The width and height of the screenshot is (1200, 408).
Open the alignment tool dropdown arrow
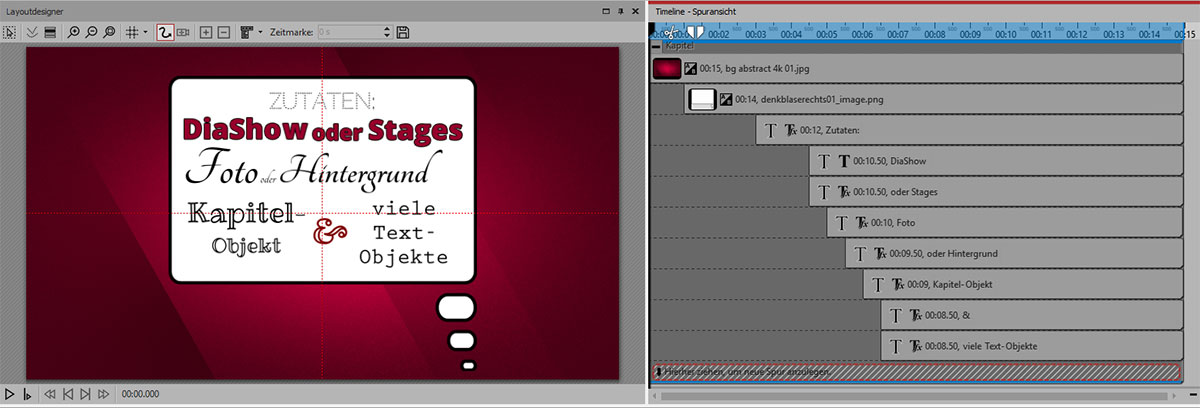pyautogui.click(x=260, y=32)
